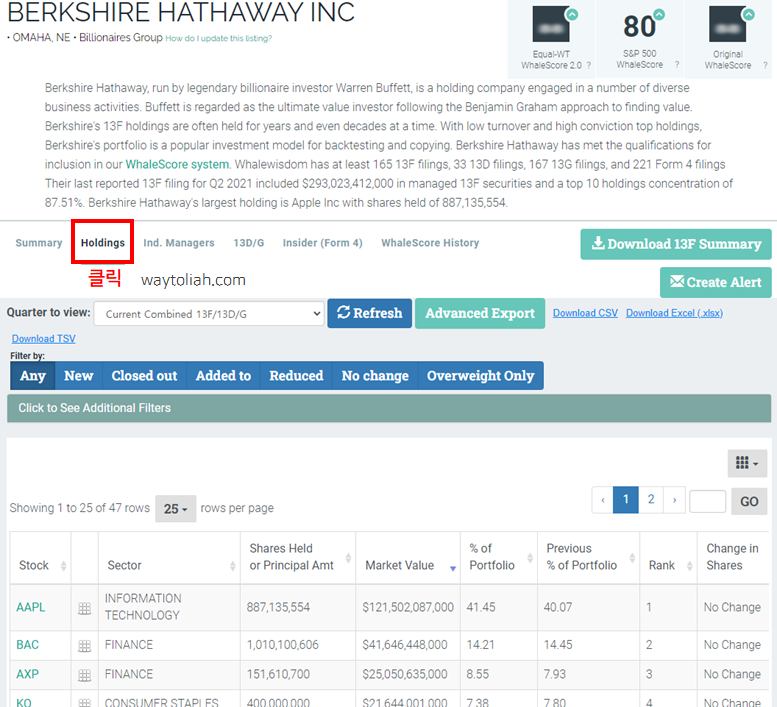The width and height of the screenshot is (777, 707).
Task: Open Advanced Export
Action: [480, 313]
